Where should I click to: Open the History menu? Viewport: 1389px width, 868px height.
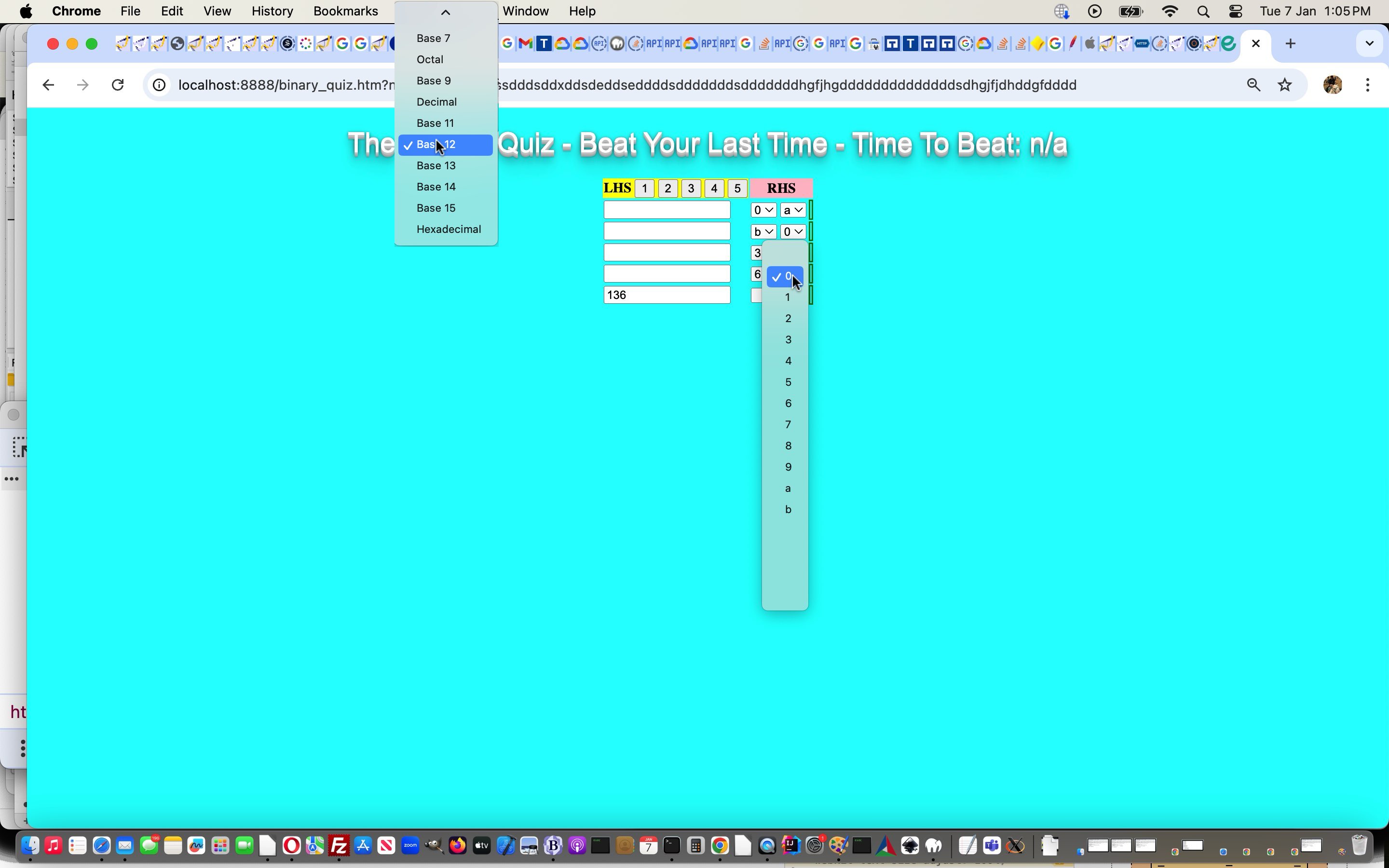pyautogui.click(x=272, y=12)
